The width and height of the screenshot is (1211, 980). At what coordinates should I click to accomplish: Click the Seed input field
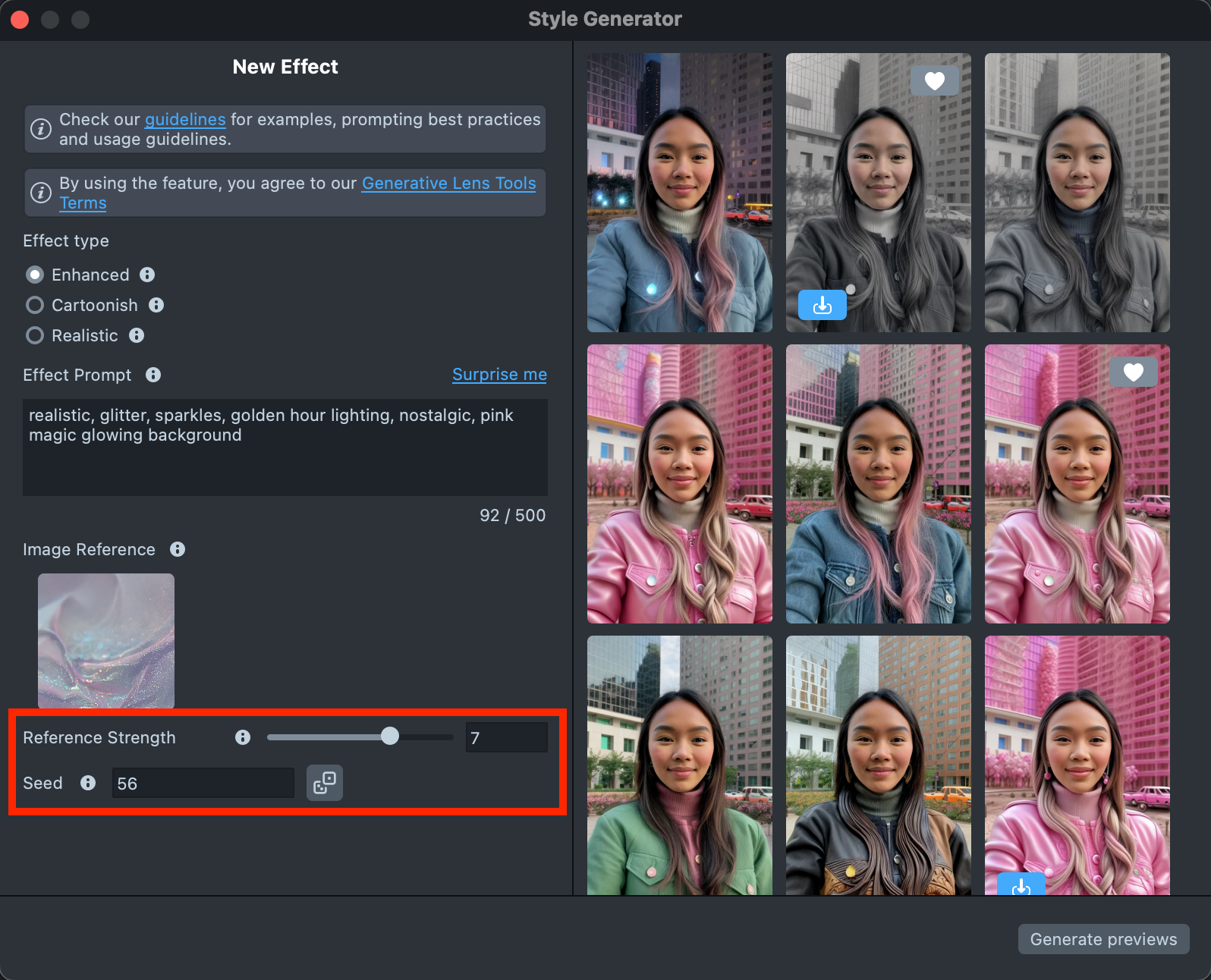point(203,784)
